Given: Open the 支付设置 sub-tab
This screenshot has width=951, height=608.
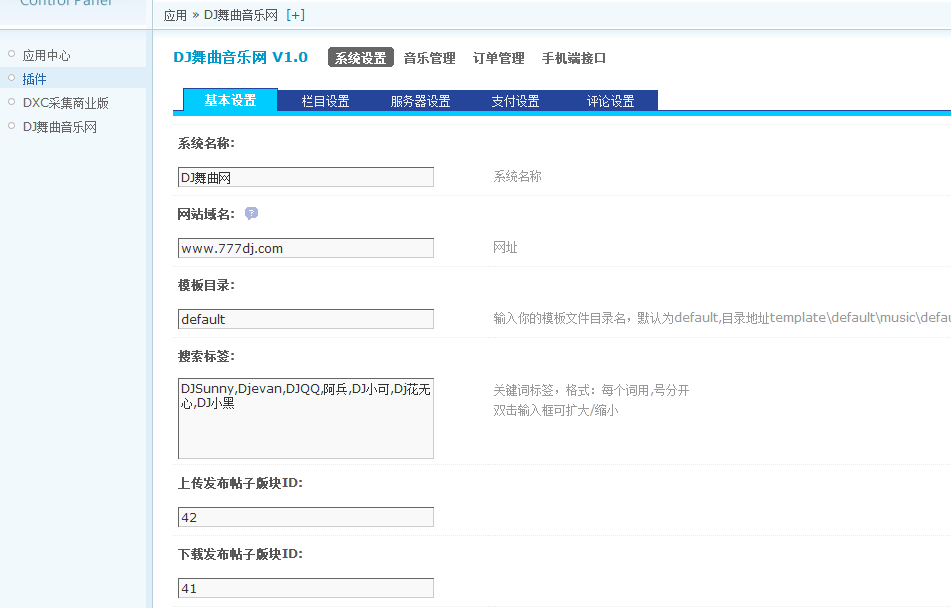Looking at the screenshot, I should pyautogui.click(x=517, y=100).
